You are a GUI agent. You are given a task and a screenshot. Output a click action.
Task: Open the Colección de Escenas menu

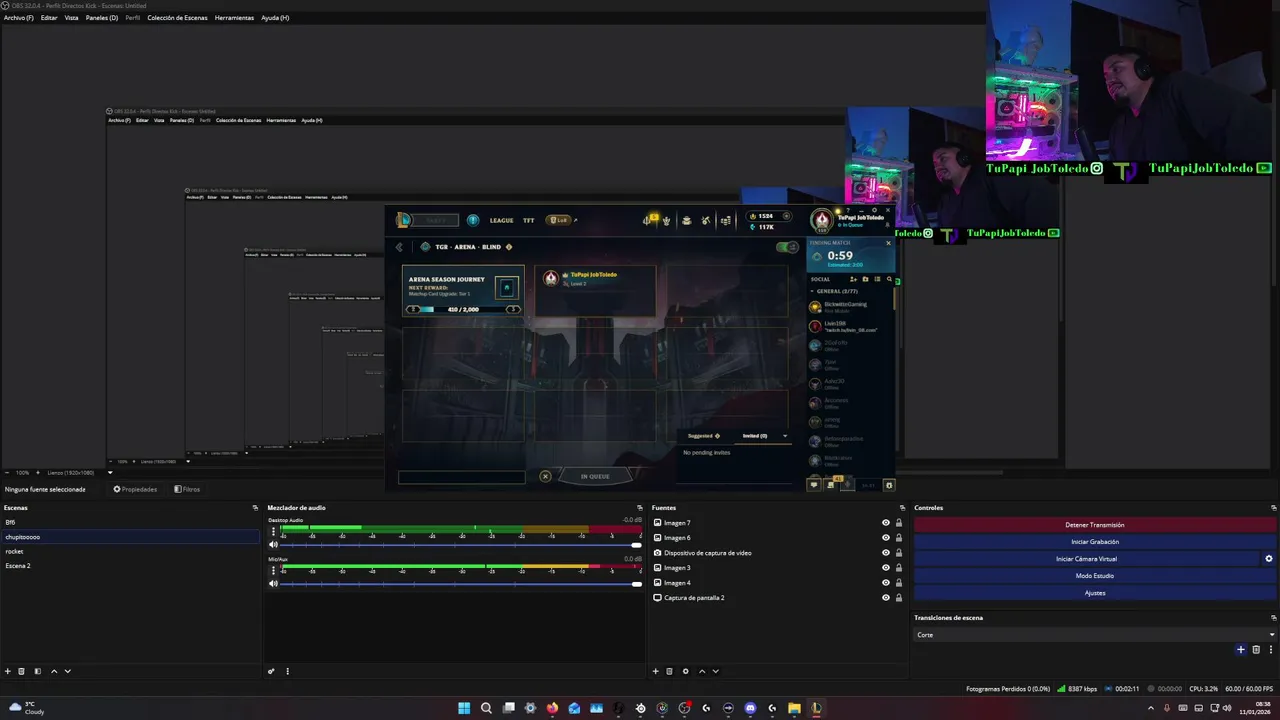(177, 18)
